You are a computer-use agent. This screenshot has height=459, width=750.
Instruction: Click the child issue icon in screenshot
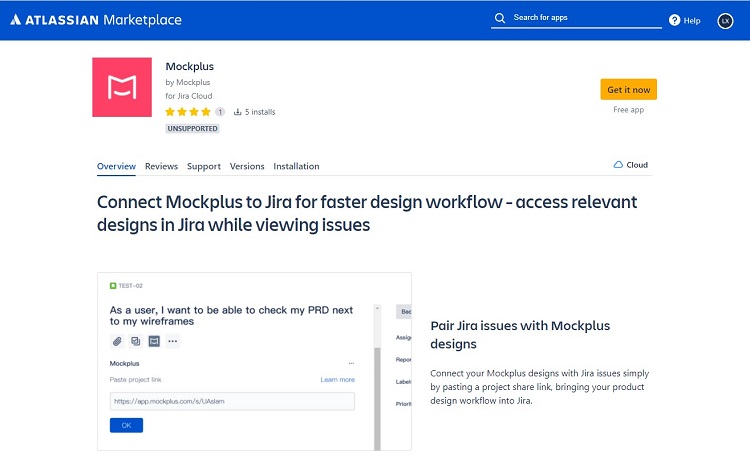[x=136, y=341]
